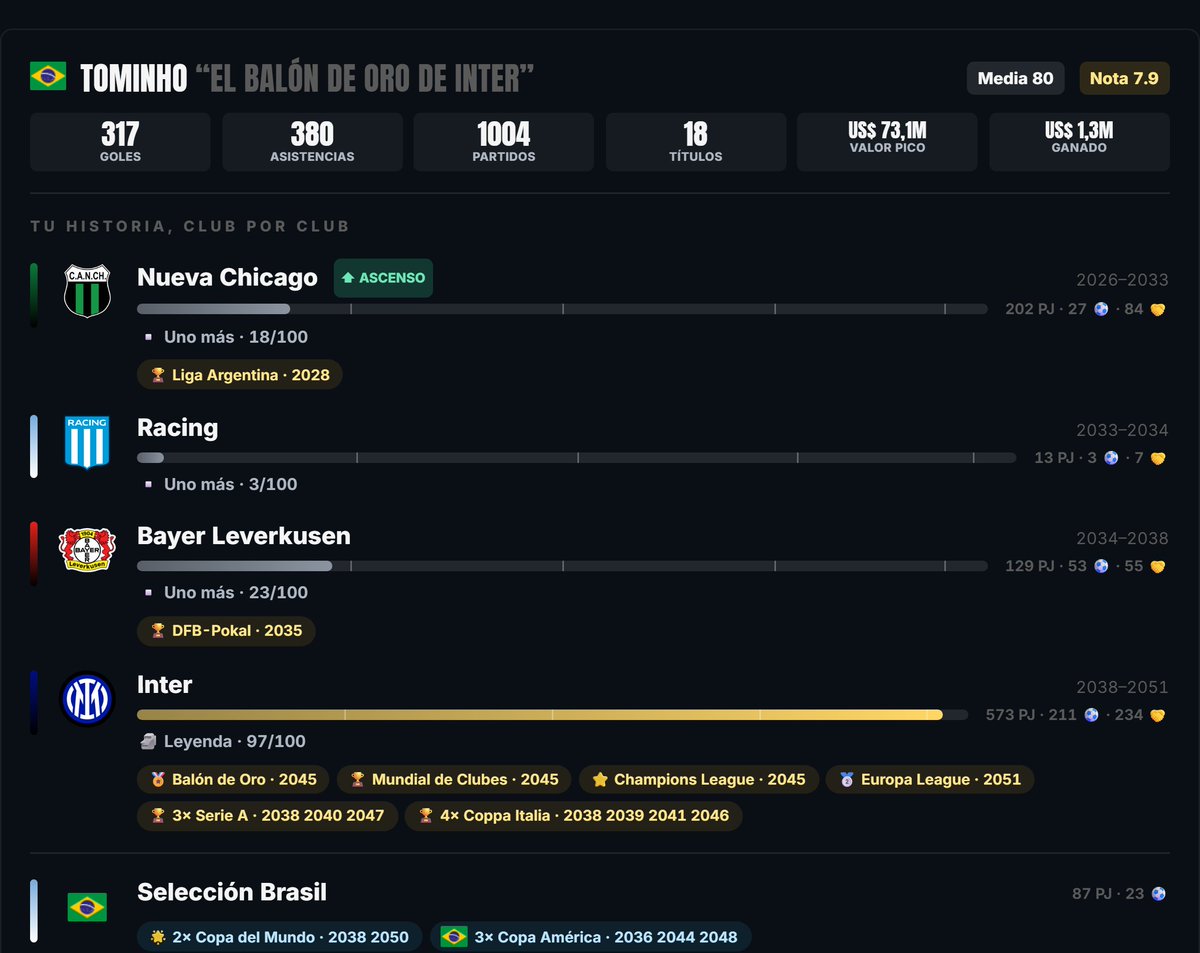Viewport: 1200px width, 953px height.
Task: Click the Inter assists icon
Action: pyautogui.click(x=1158, y=715)
